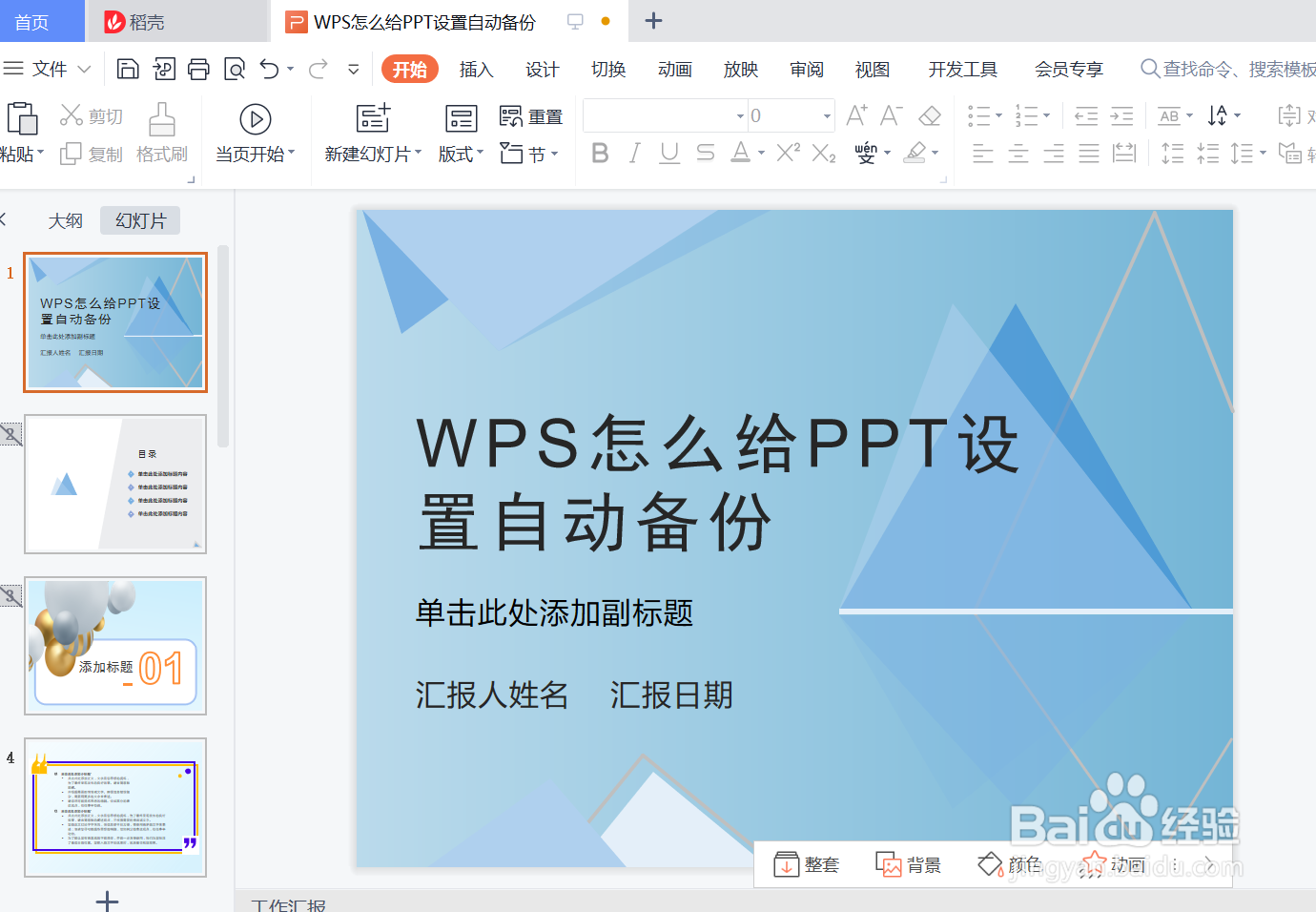Align text left
The height and width of the screenshot is (912, 1316).
click(x=983, y=153)
